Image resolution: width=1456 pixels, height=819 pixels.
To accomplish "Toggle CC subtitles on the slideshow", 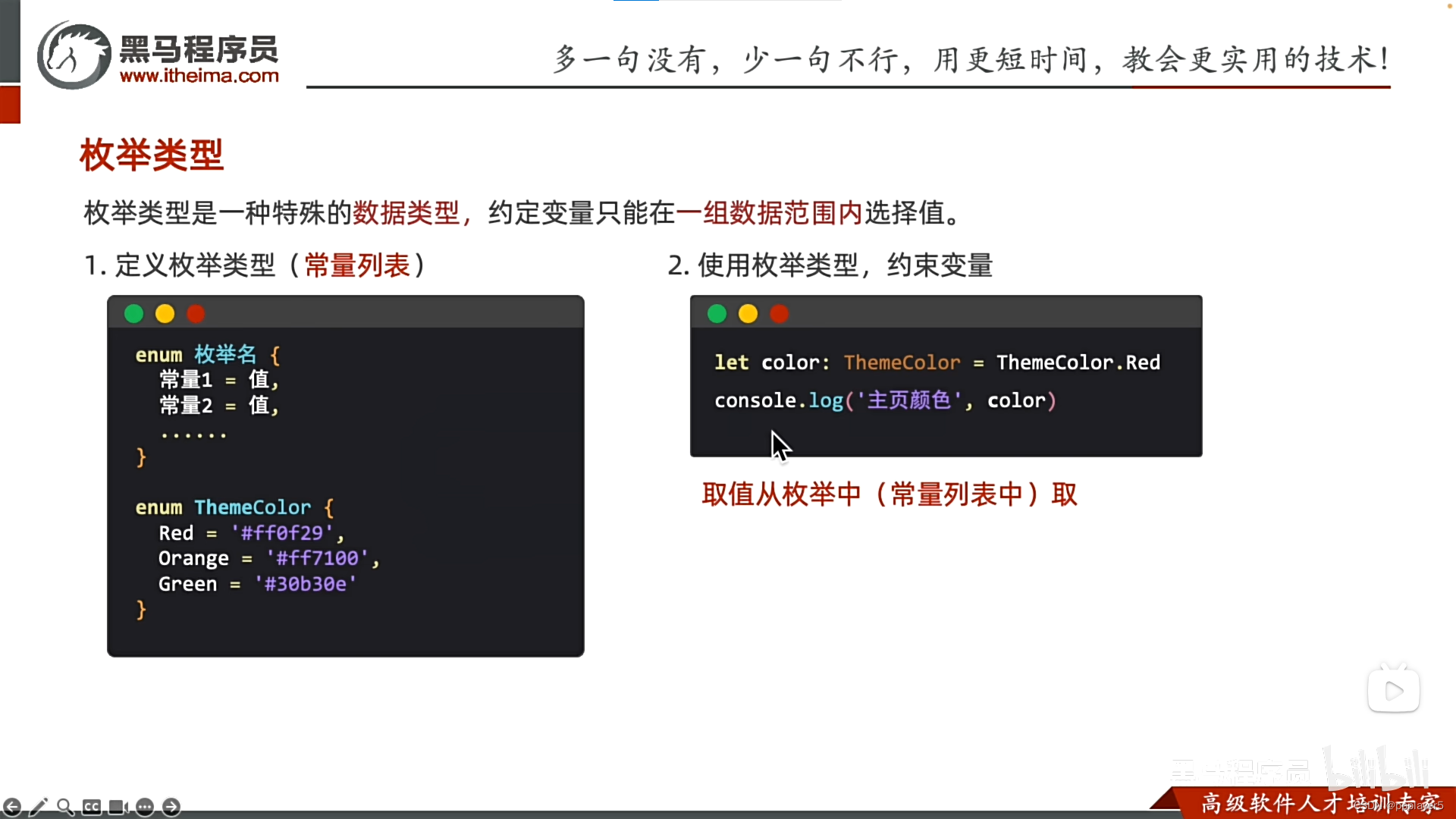I will 92,807.
